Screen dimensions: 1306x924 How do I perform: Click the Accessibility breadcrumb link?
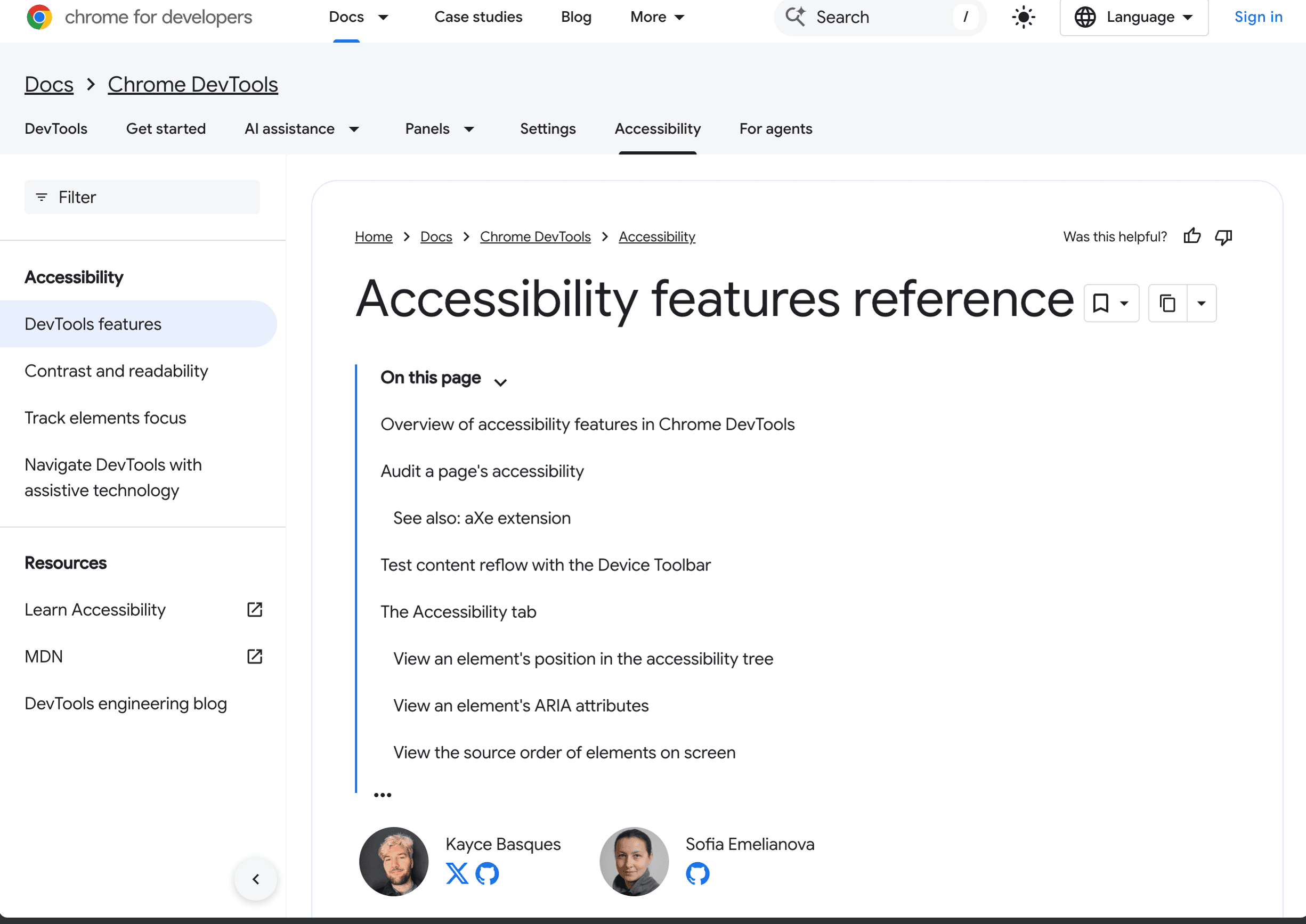pyautogui.click(x=657, y=236)
